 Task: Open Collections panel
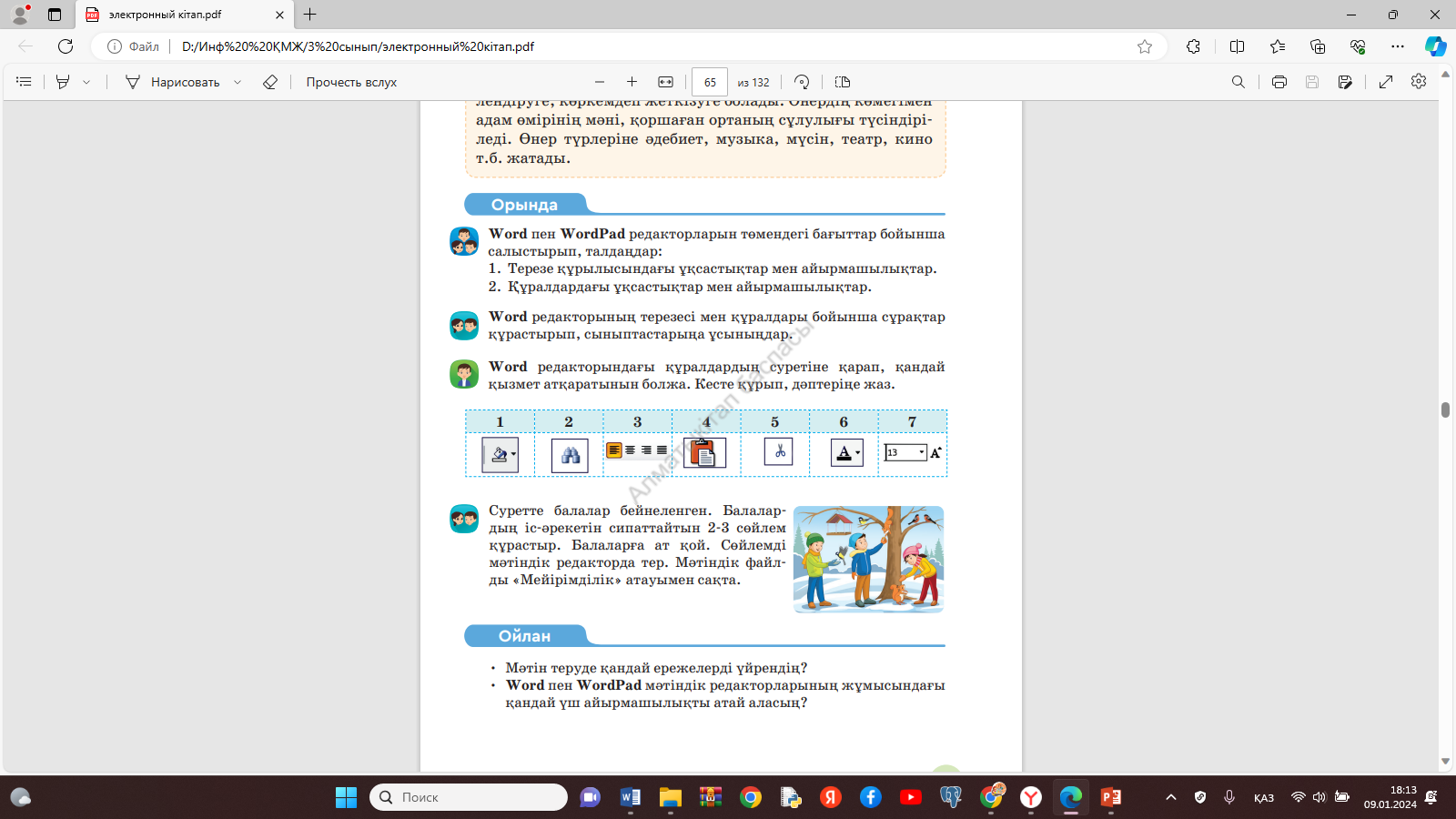pyautogui.click(x=1318, y=46)
